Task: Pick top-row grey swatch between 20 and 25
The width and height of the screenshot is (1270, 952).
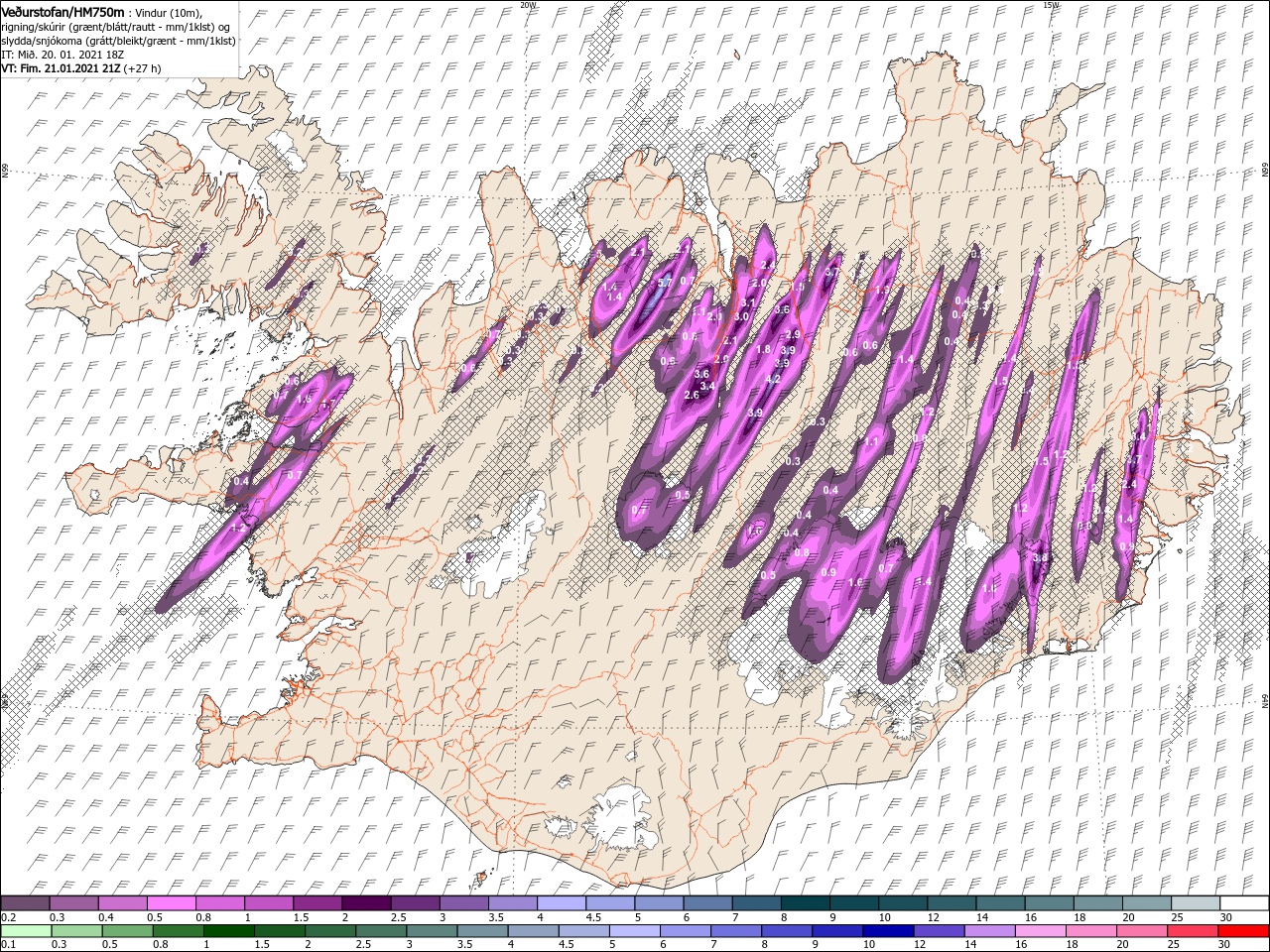Action: (x=1147, y=902)
